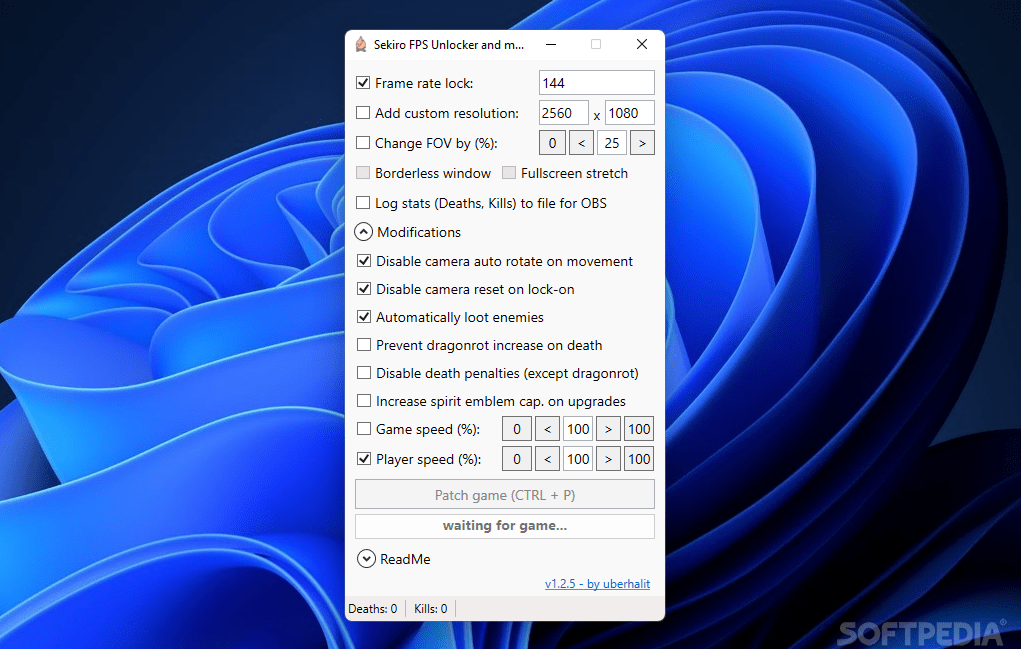Expand the ReadMe section
This screenshot has height=661, width=1022.
[366, 559]
